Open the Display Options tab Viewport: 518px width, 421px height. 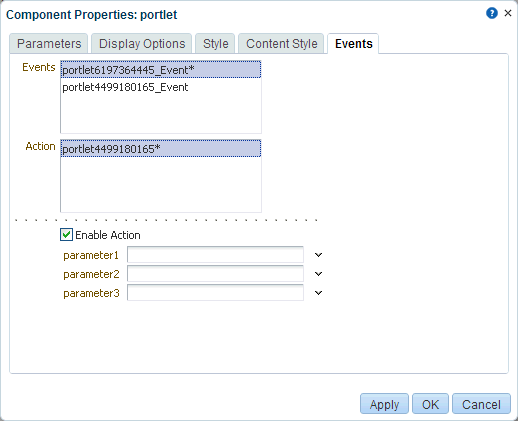142,43
